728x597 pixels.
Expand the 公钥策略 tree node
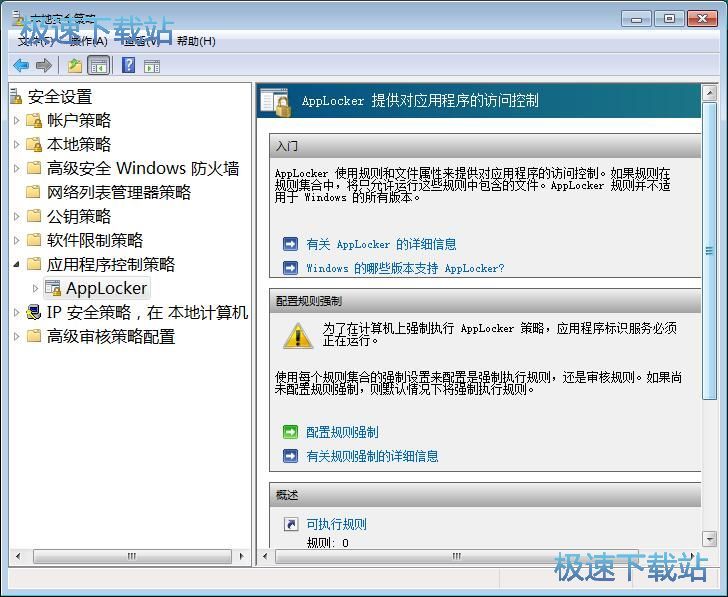[x=17, y=216]
